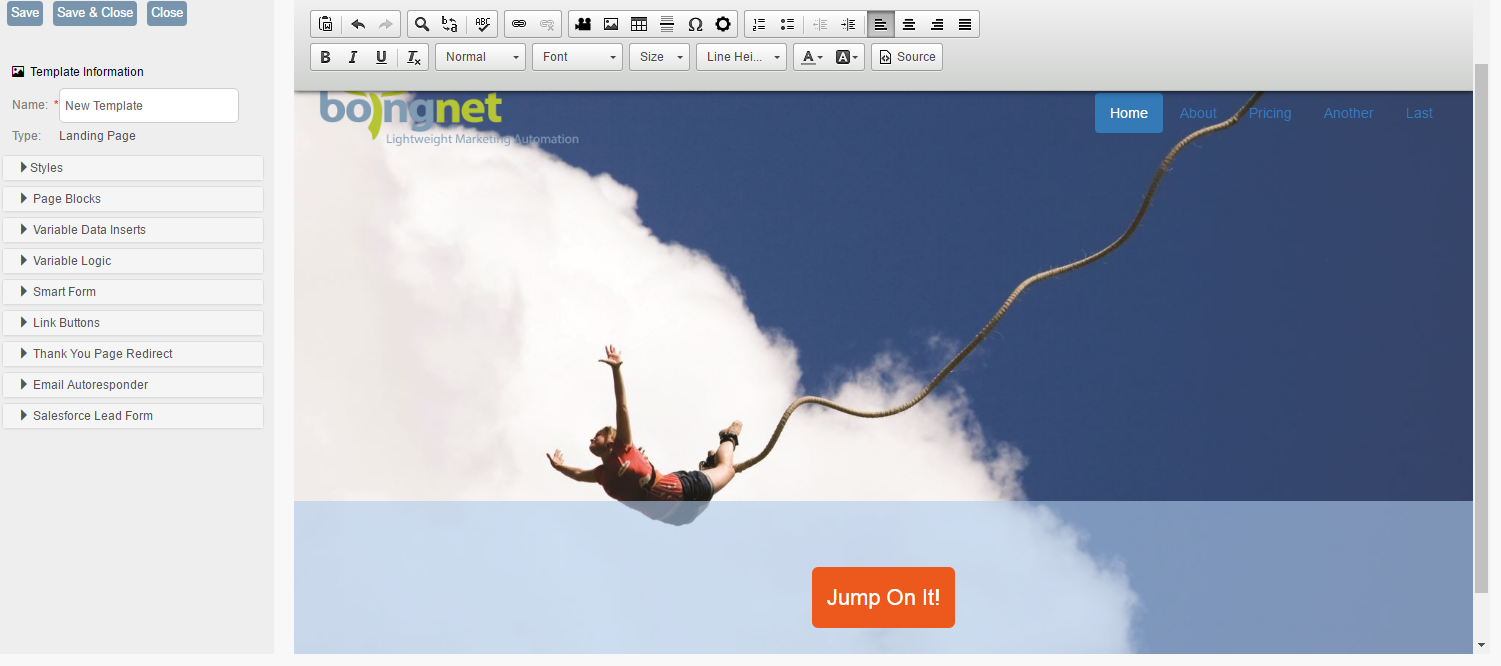Open the Font dropdown
1501x666 pixels.
tap(578, 57)
